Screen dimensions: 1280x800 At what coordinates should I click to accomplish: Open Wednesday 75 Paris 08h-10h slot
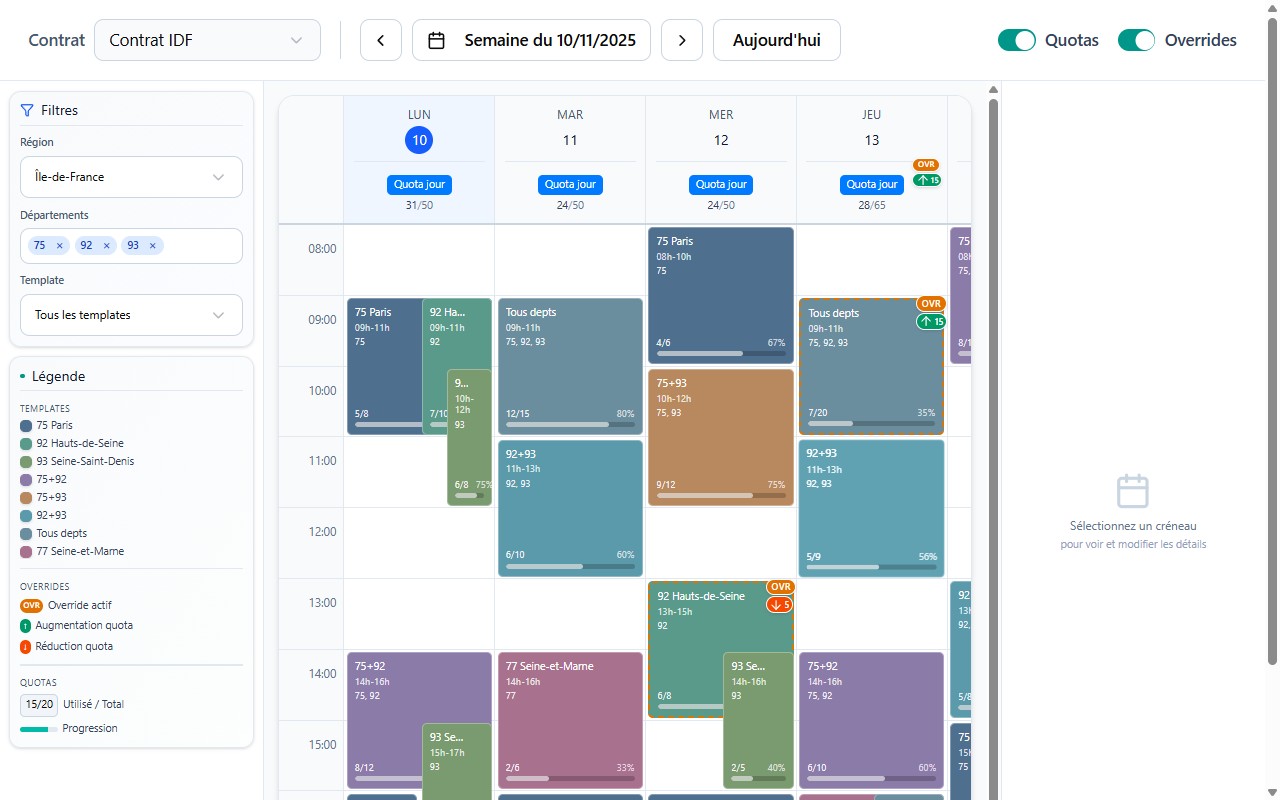(721, 295)
